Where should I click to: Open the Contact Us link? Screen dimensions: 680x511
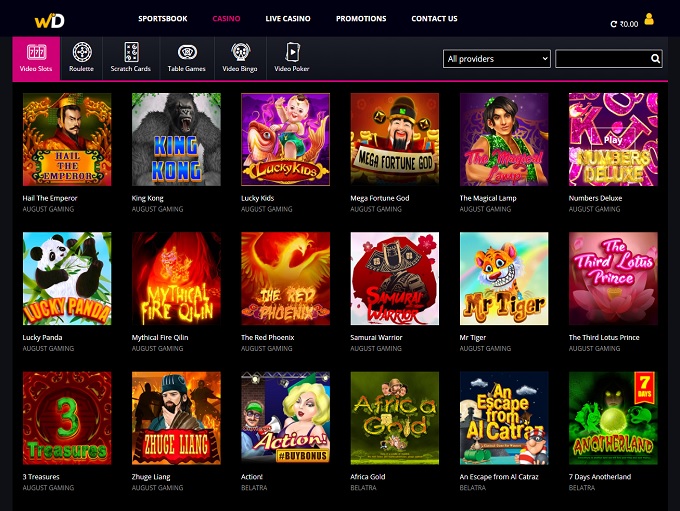point(434,19)
